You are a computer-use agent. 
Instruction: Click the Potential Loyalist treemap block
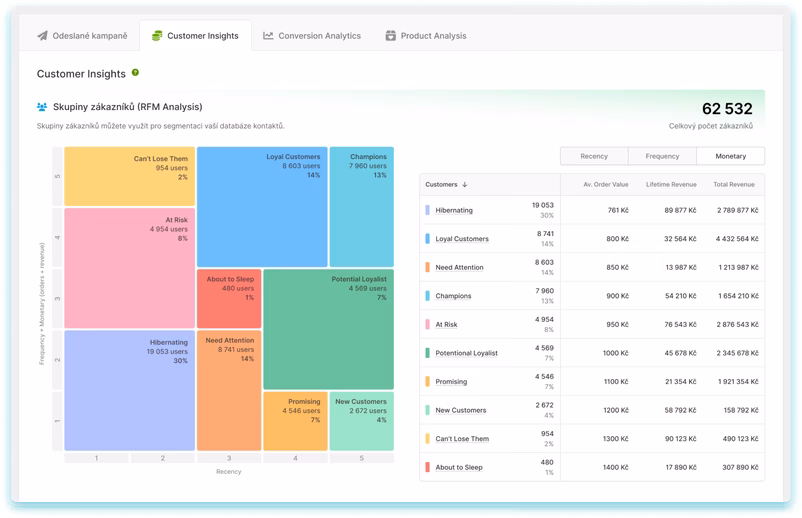pos(328,330)
